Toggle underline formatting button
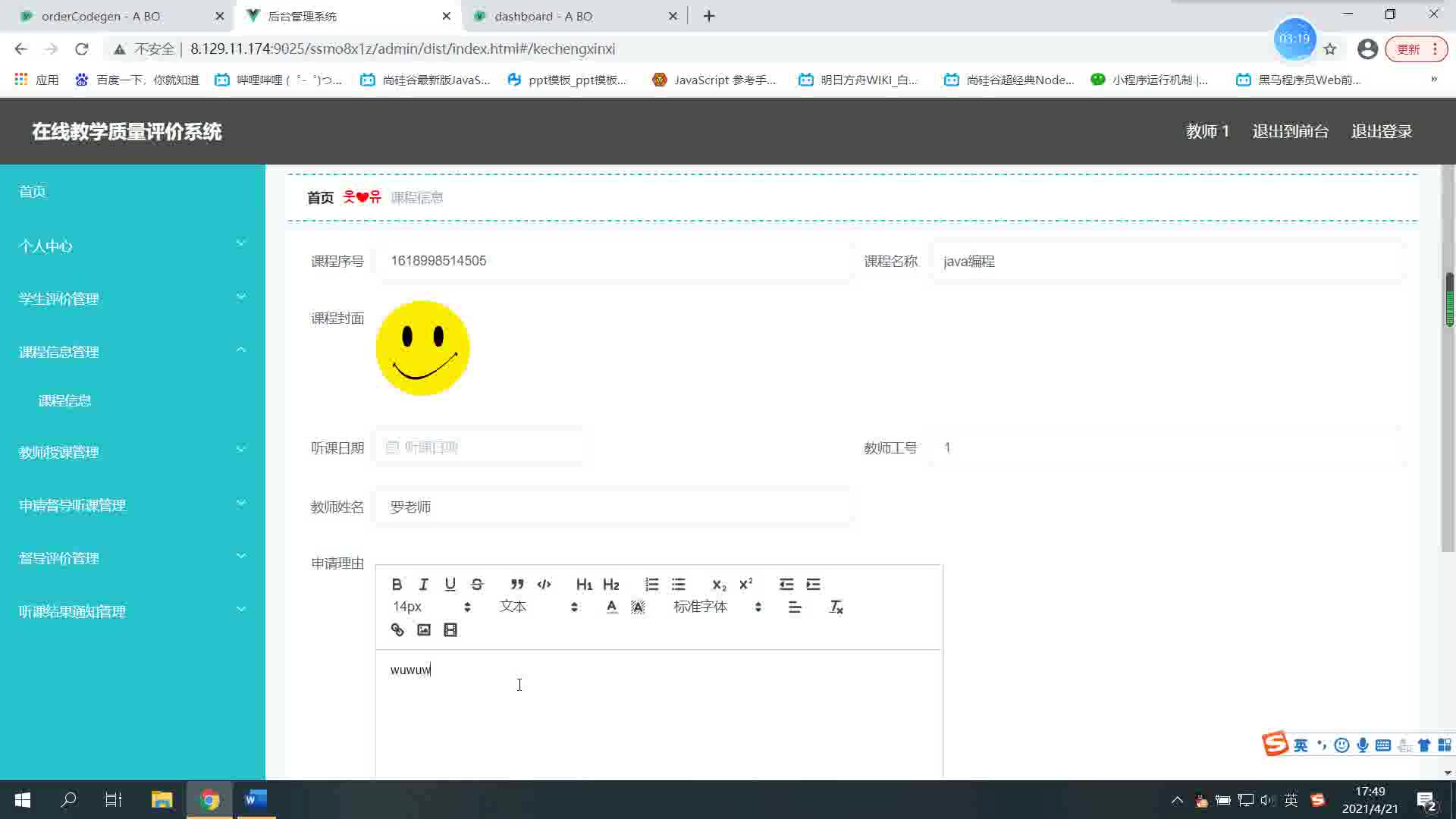 (450, 584)
